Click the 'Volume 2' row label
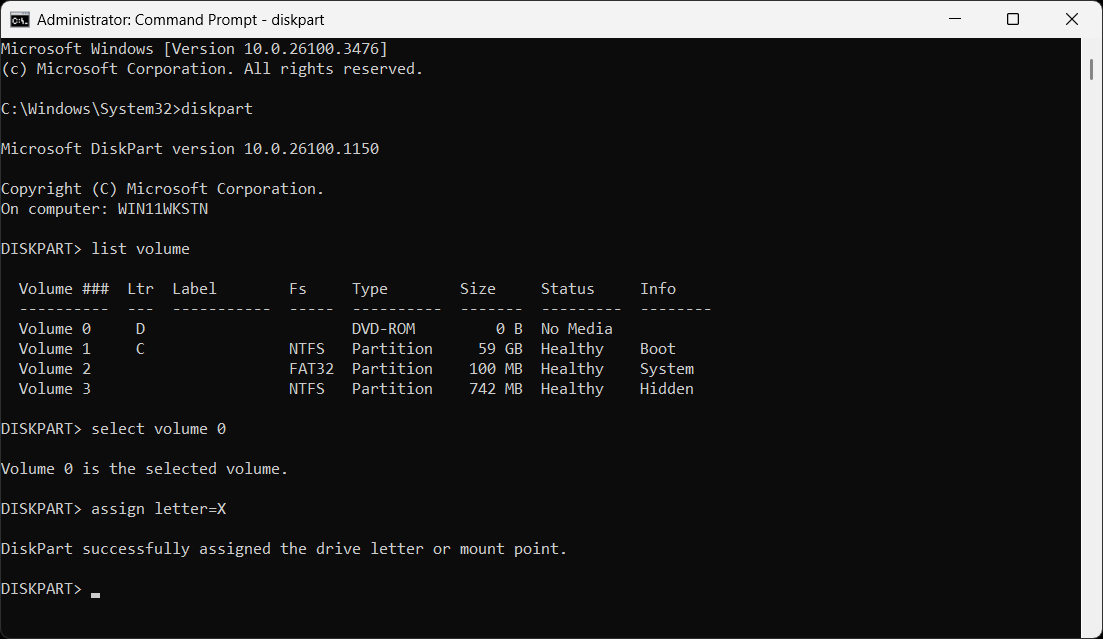The image size is (1103, 639). 55,369
